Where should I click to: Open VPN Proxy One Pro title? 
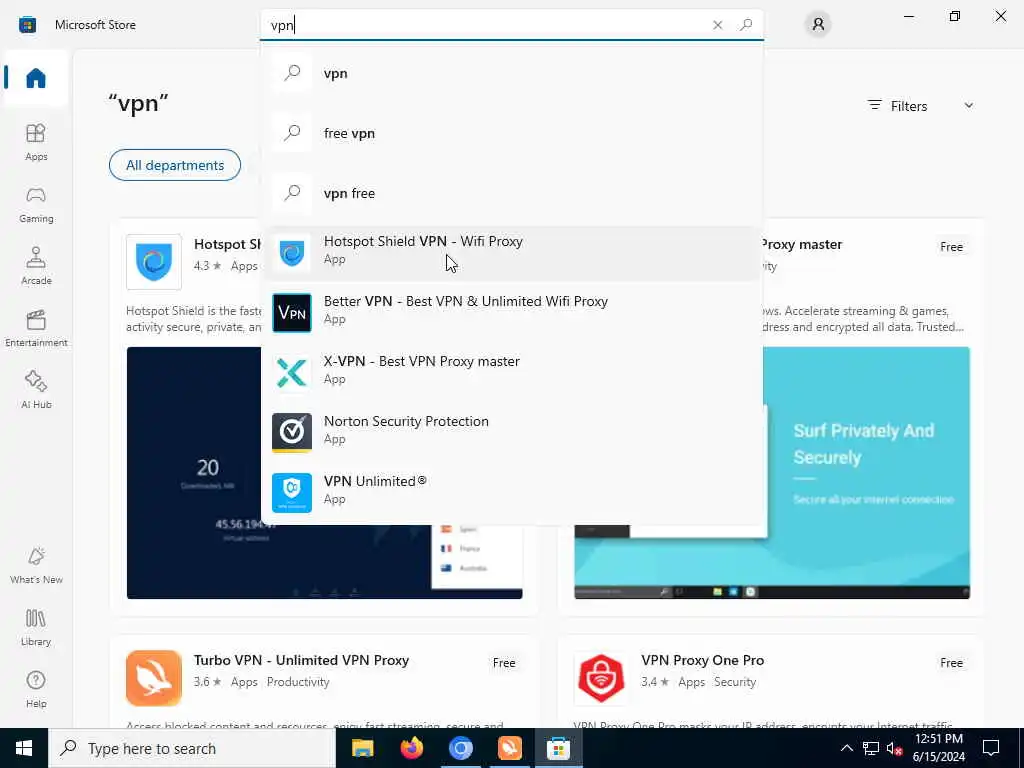tap(703, 660)
